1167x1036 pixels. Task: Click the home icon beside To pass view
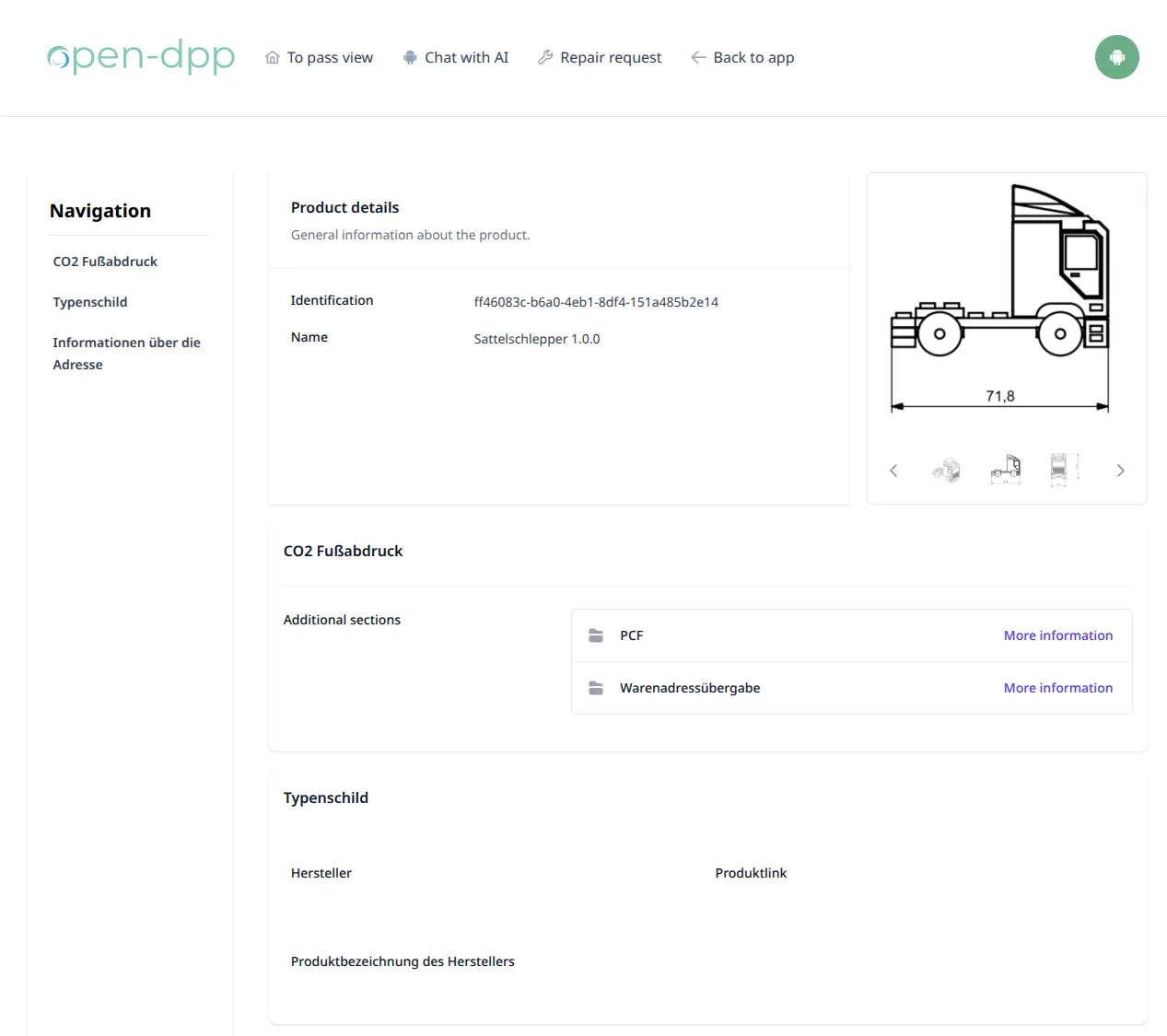pyautogui.click(x=273, y=57)
